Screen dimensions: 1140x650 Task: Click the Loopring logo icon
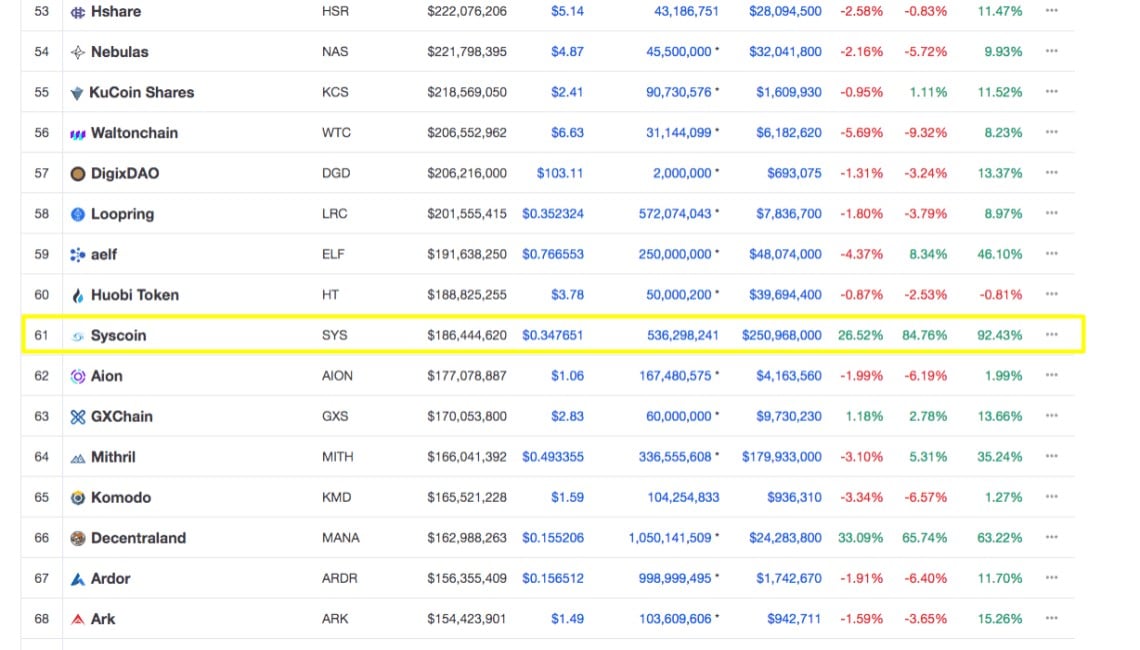tap(78, 214)
